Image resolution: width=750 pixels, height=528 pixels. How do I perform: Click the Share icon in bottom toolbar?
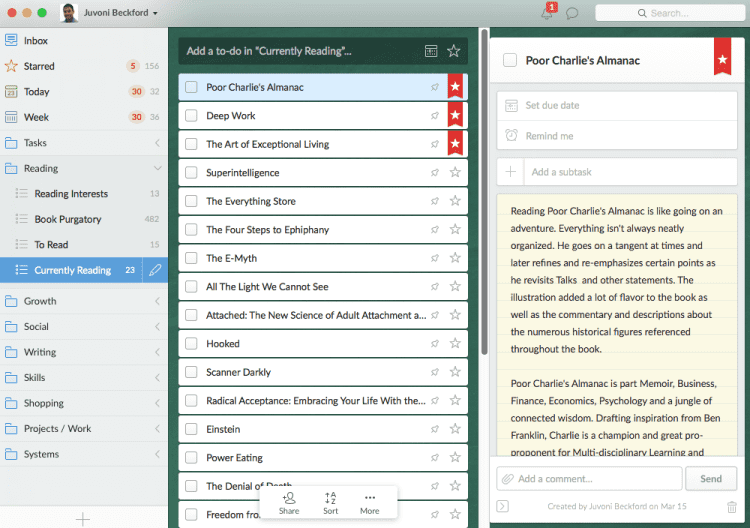(289, 502)
